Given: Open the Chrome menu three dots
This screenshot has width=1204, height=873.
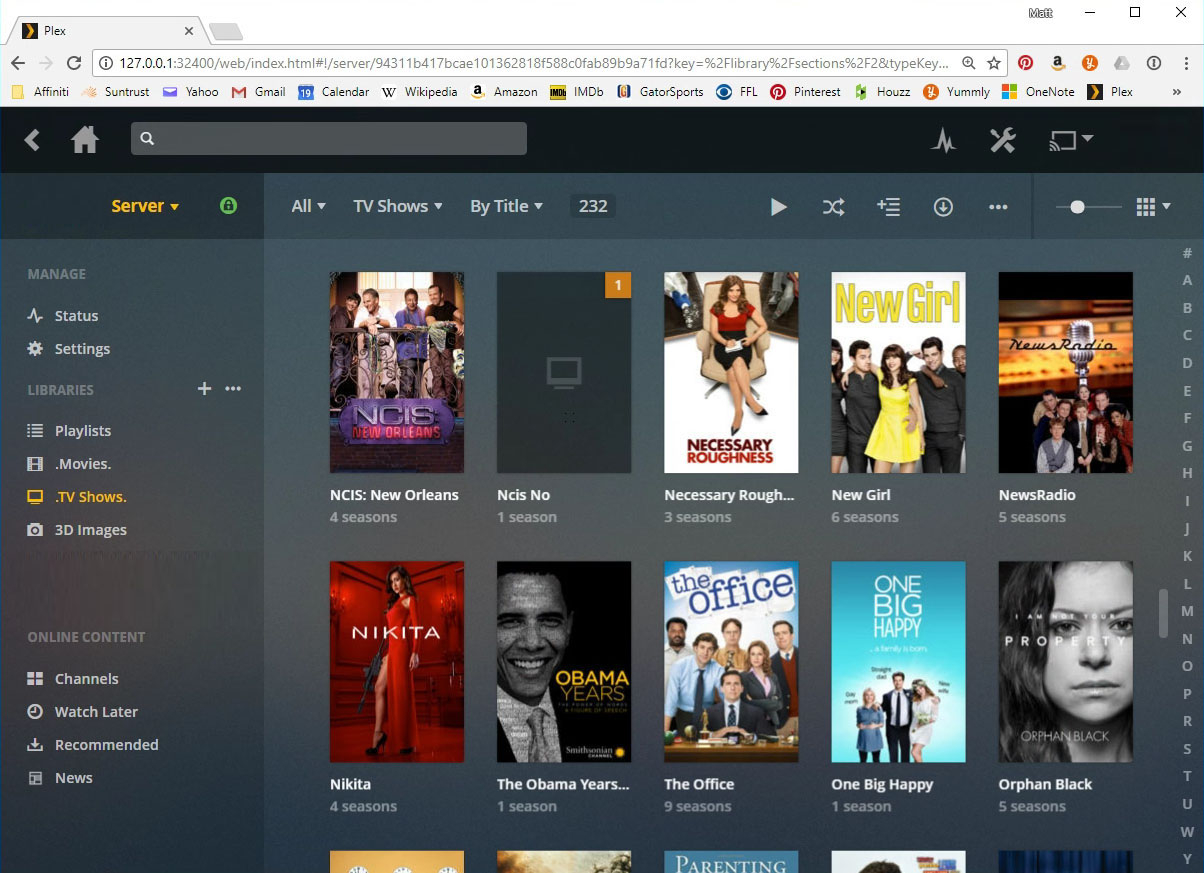Looking at the screenshot, I should coord(1185,63).
